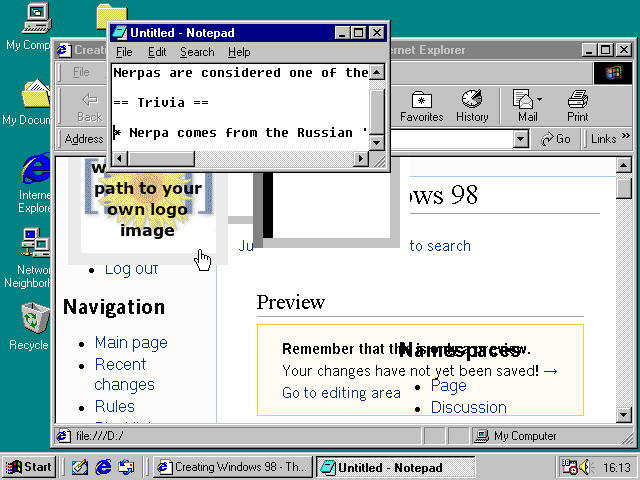
Task: Open the Edit menu in Notepad
Action: point(157,52)
